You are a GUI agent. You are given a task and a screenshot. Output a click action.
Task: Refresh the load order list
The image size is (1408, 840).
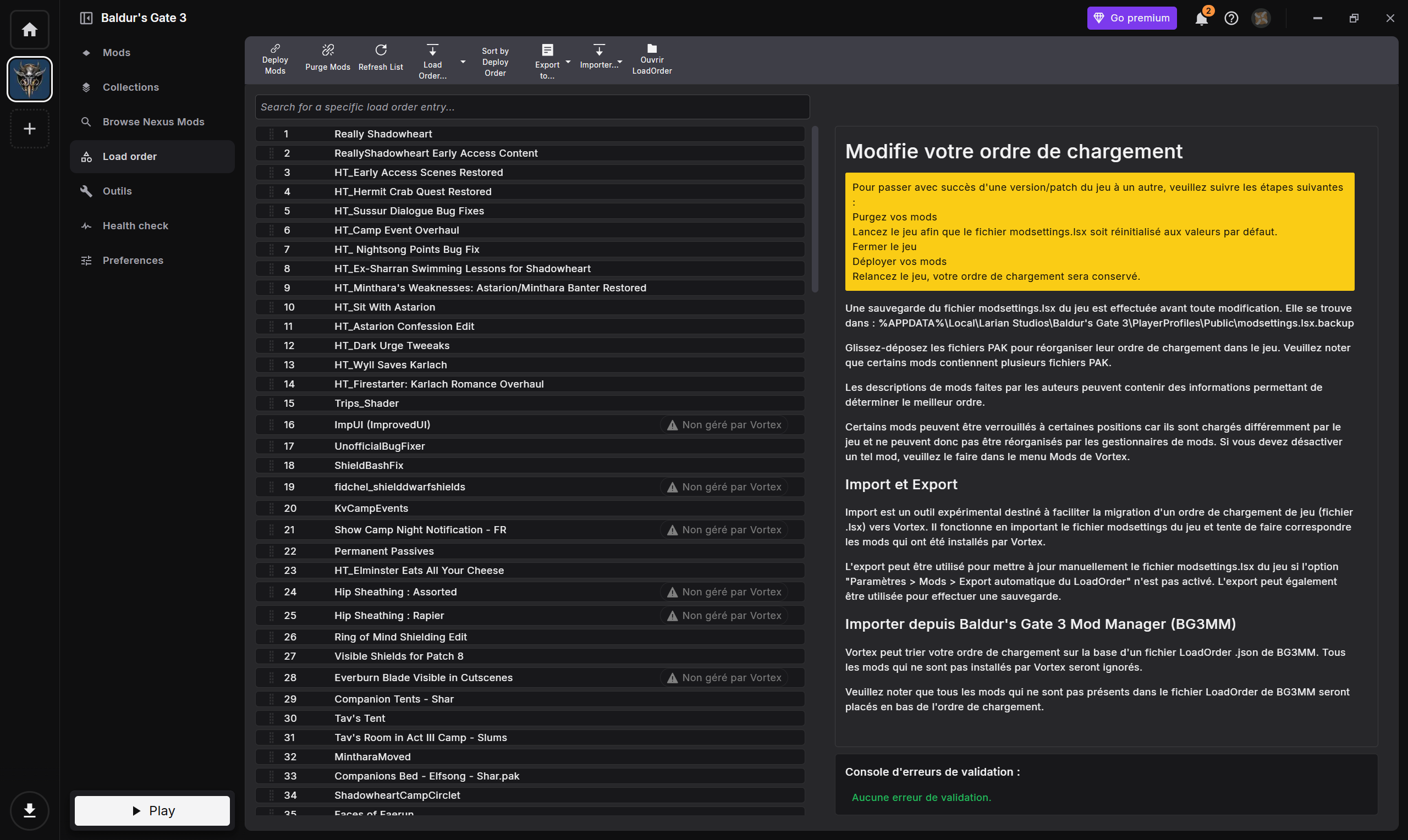click(381, 59)
